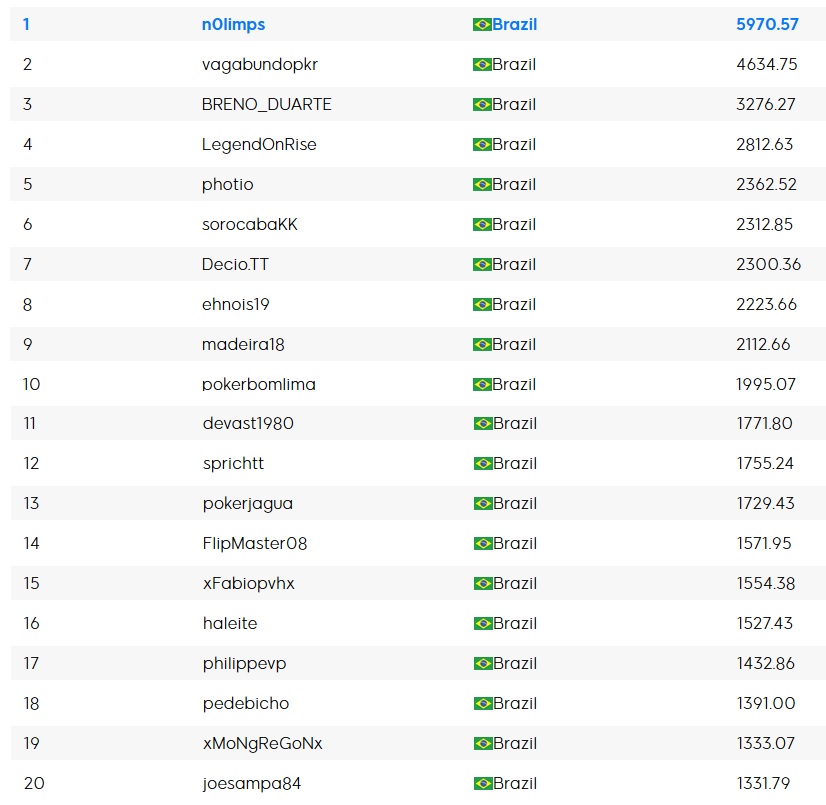Click the Brazil flag in Decio.TT row
Image resolution: width=826 pixels, height=805 pixels.
pyautogui.click(x=481, y=265)
